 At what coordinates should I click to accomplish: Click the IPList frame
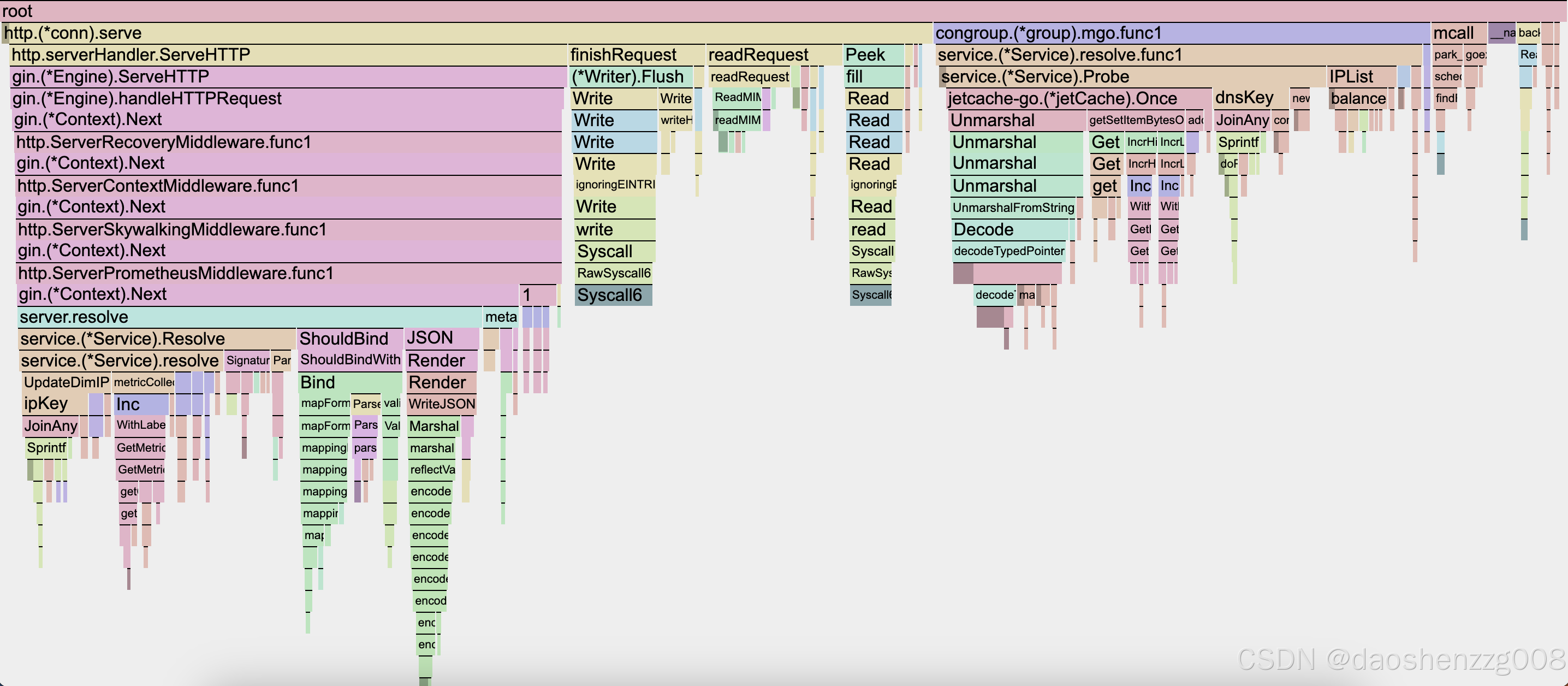1361,76
